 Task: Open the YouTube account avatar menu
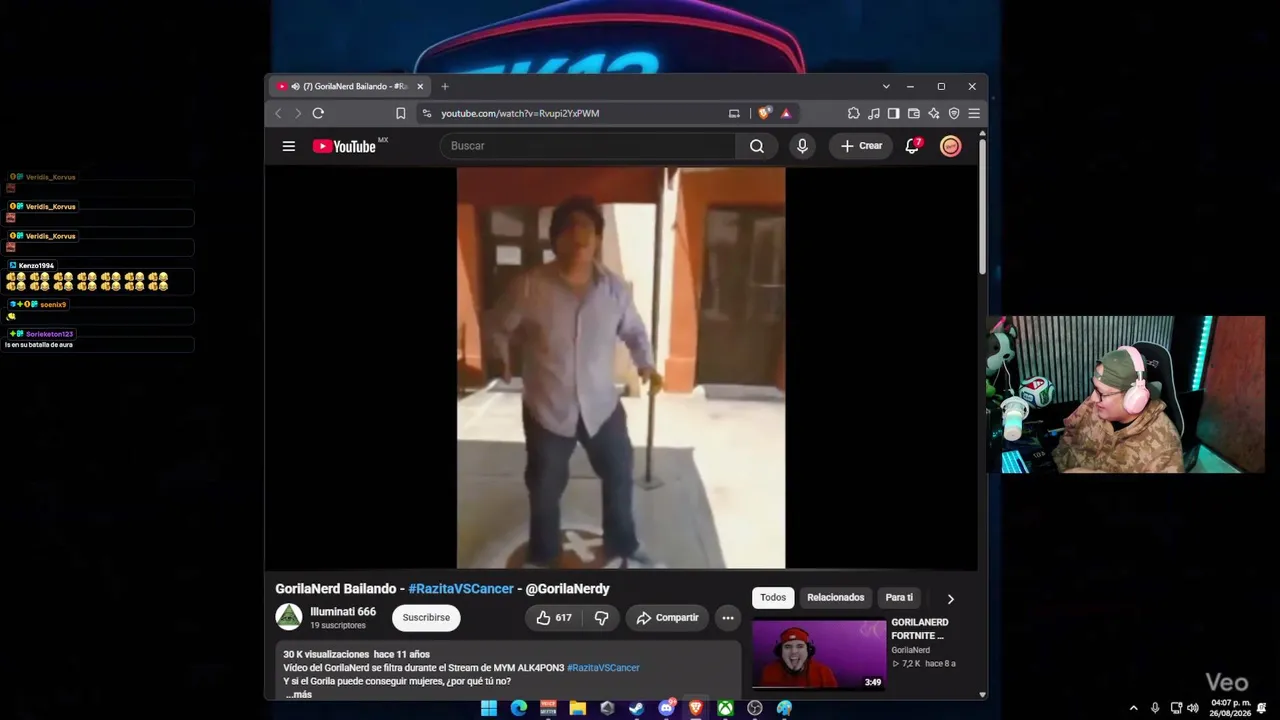tap(951, 146)
